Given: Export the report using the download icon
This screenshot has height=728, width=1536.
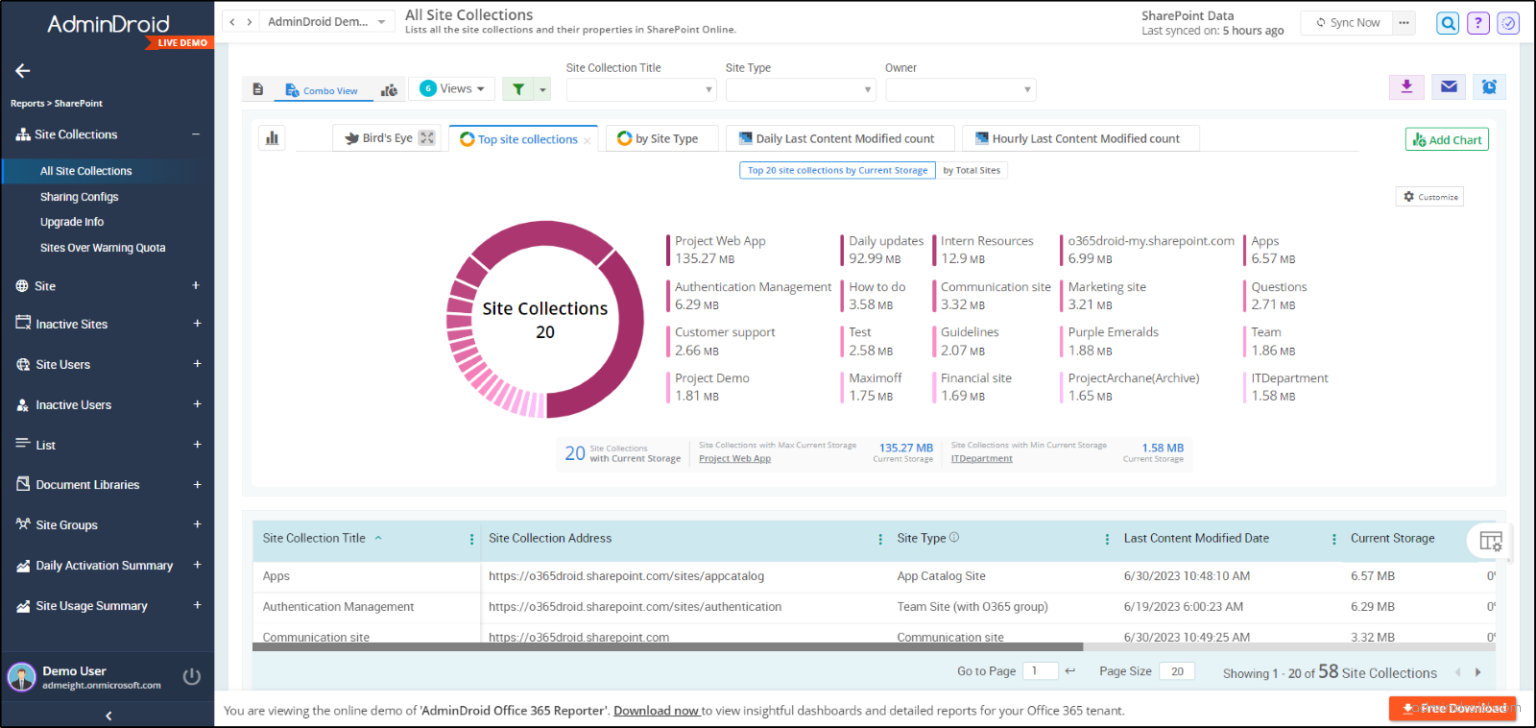Looking at the screenshot, I should point(1406,87).
